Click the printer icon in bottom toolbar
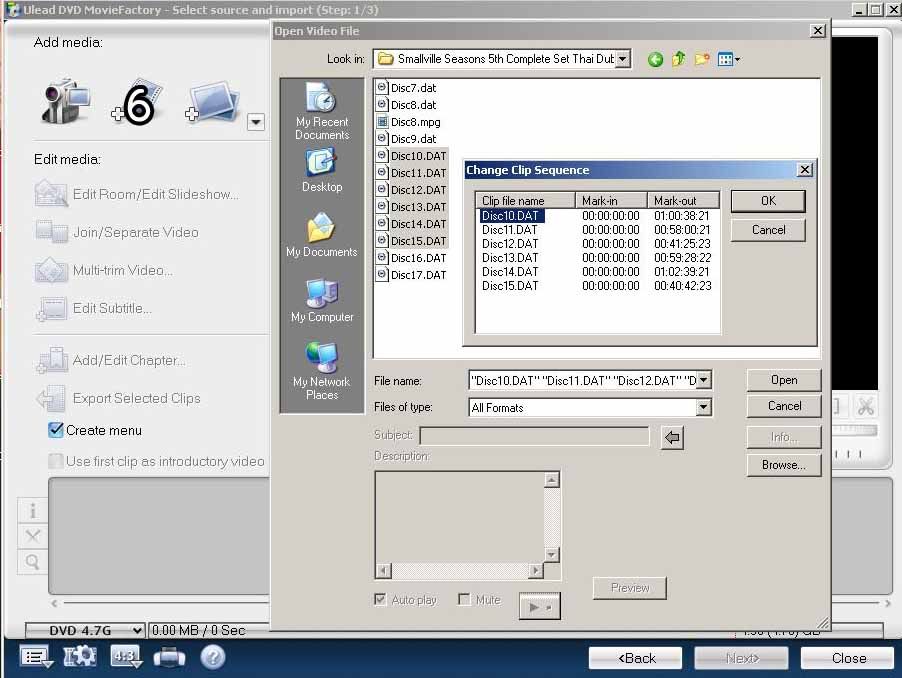Screen dimensions: 902x678 (x=169, y=657)
